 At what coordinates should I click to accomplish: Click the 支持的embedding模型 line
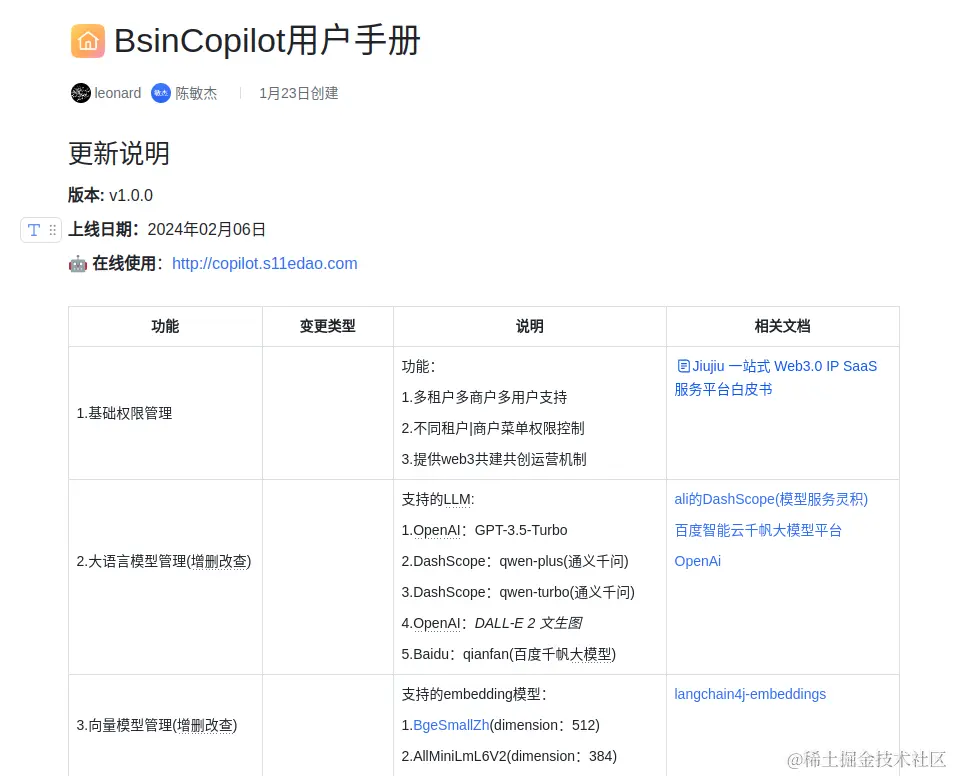pyautogui.click(x=474, y=694)
